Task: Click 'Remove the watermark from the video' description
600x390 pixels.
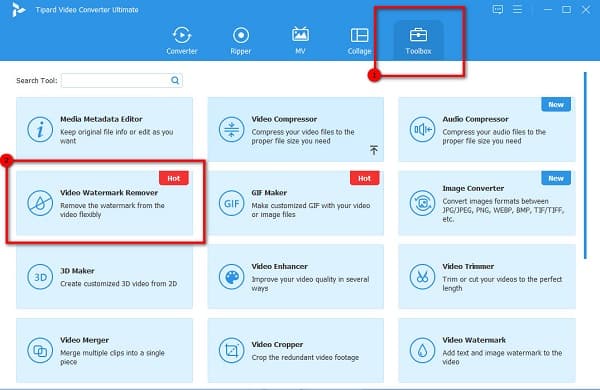Action: click(x=112, y=210)
